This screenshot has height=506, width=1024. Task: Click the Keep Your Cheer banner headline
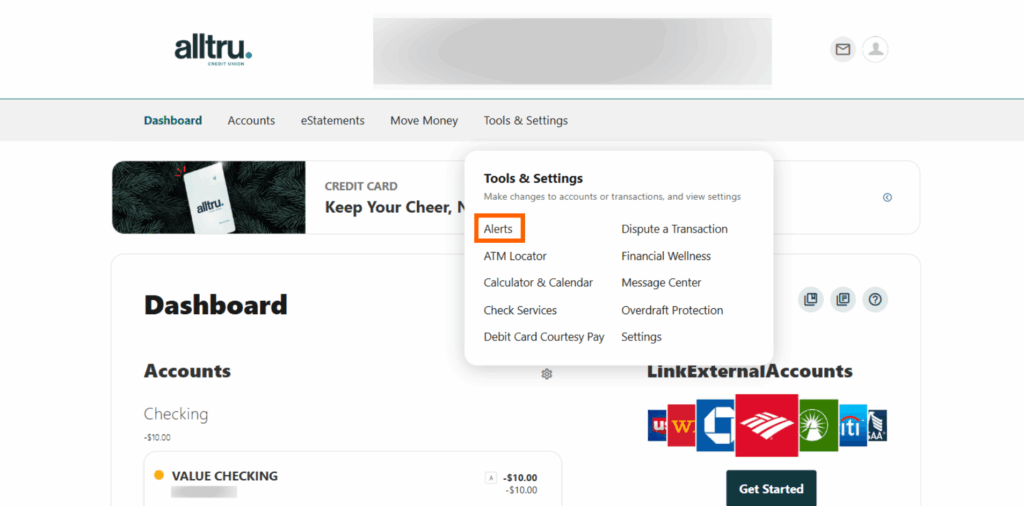pyautogui.click(x=394, y=208)
